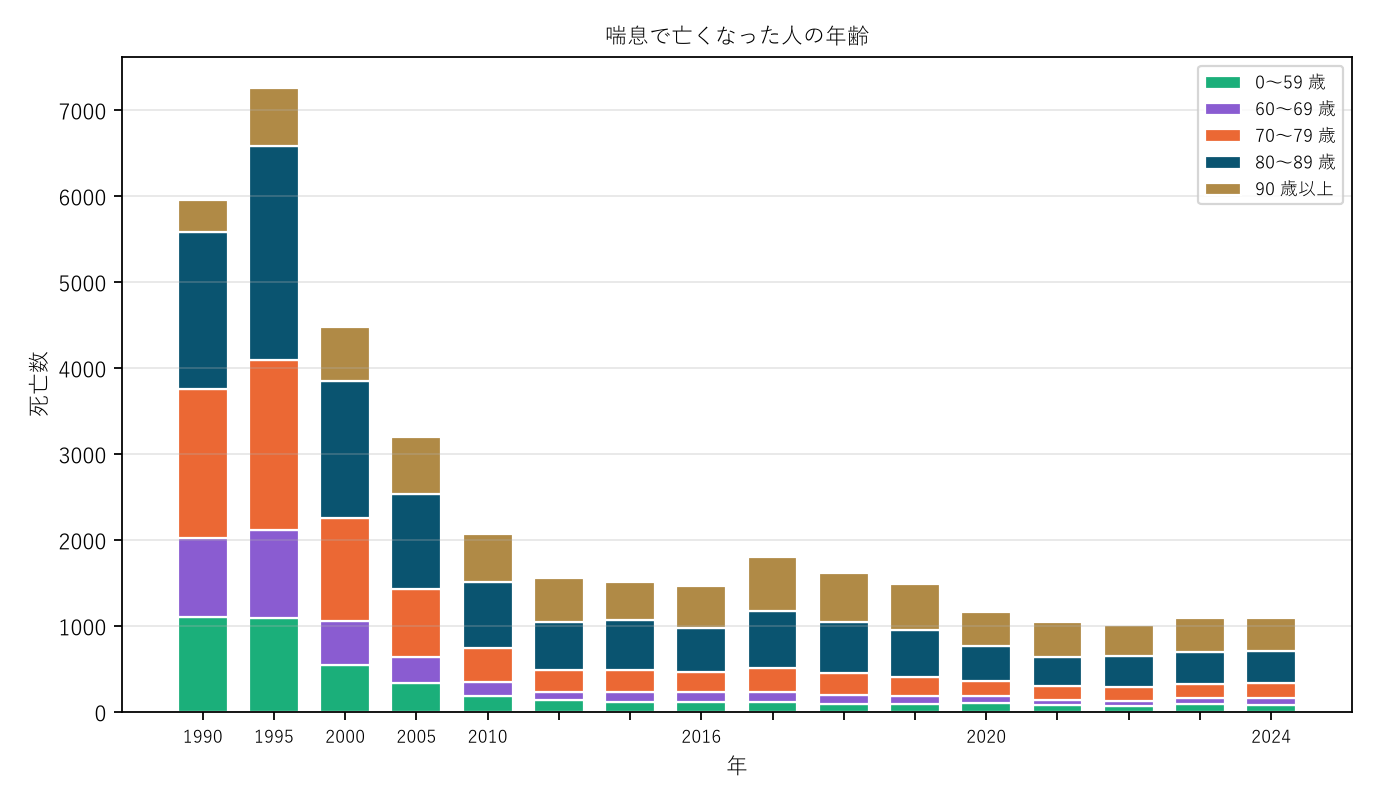Select the y-axis label '死亡数'
Viewport: 1376px width, 800px height.
[x=38, y=384]
